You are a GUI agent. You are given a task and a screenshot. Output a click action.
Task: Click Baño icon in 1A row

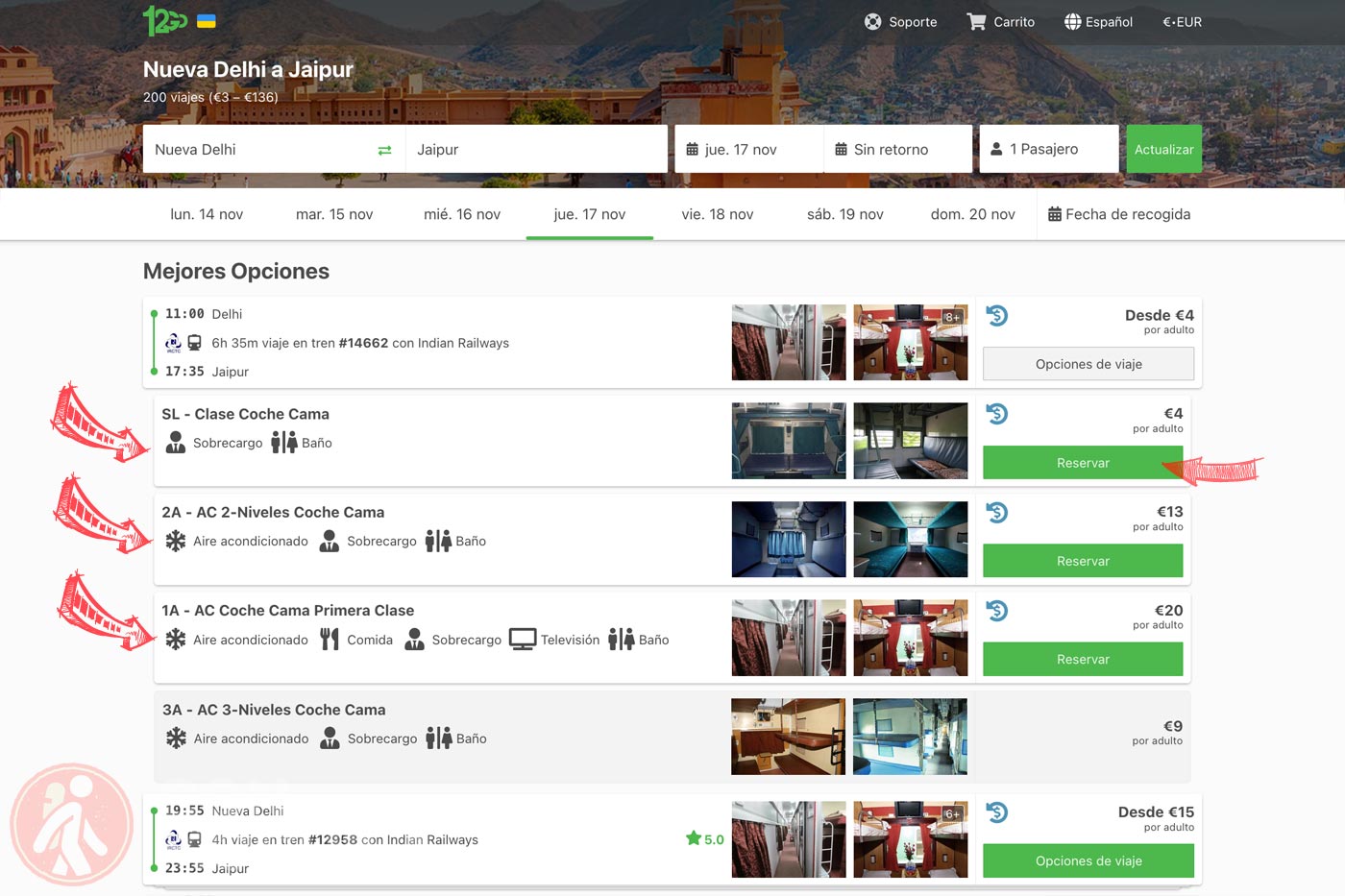(x=622, y=640)
